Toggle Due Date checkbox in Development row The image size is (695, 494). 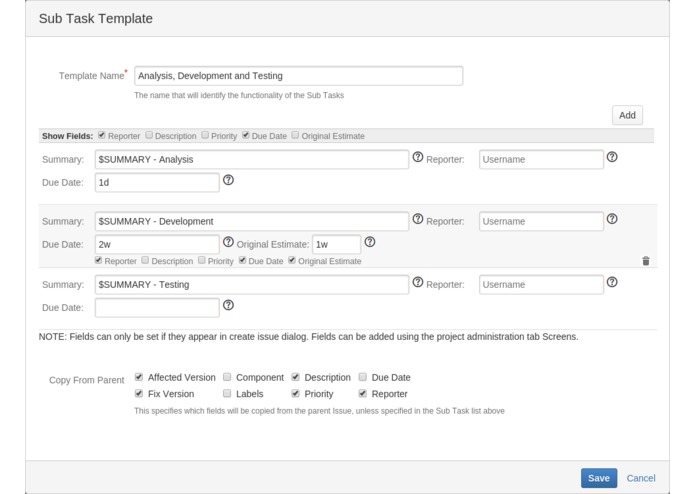point(242,261)
